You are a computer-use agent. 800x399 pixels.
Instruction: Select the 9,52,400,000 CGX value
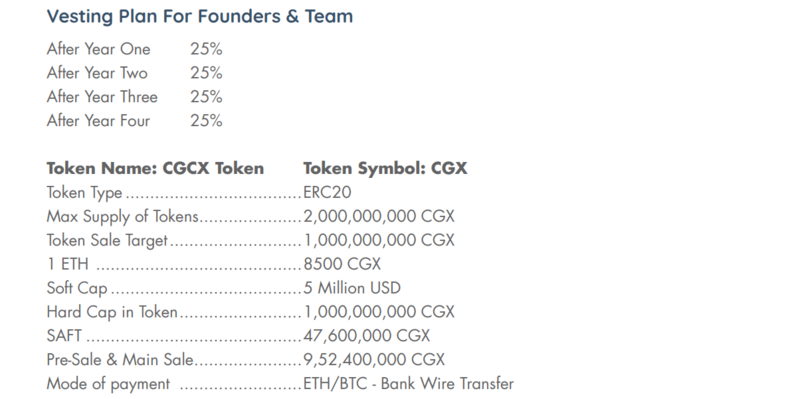click(374, 360)
